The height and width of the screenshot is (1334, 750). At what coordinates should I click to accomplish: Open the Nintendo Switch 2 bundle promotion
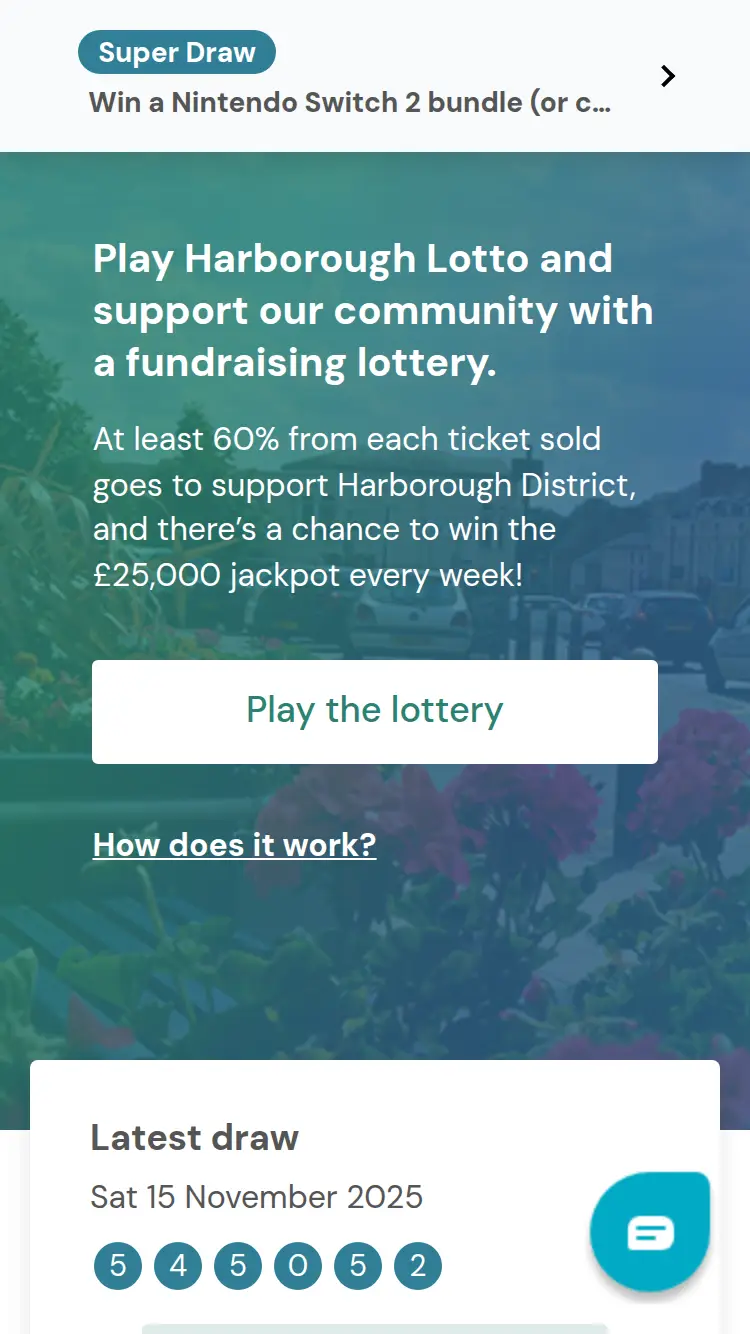click(x=350, y=102)
